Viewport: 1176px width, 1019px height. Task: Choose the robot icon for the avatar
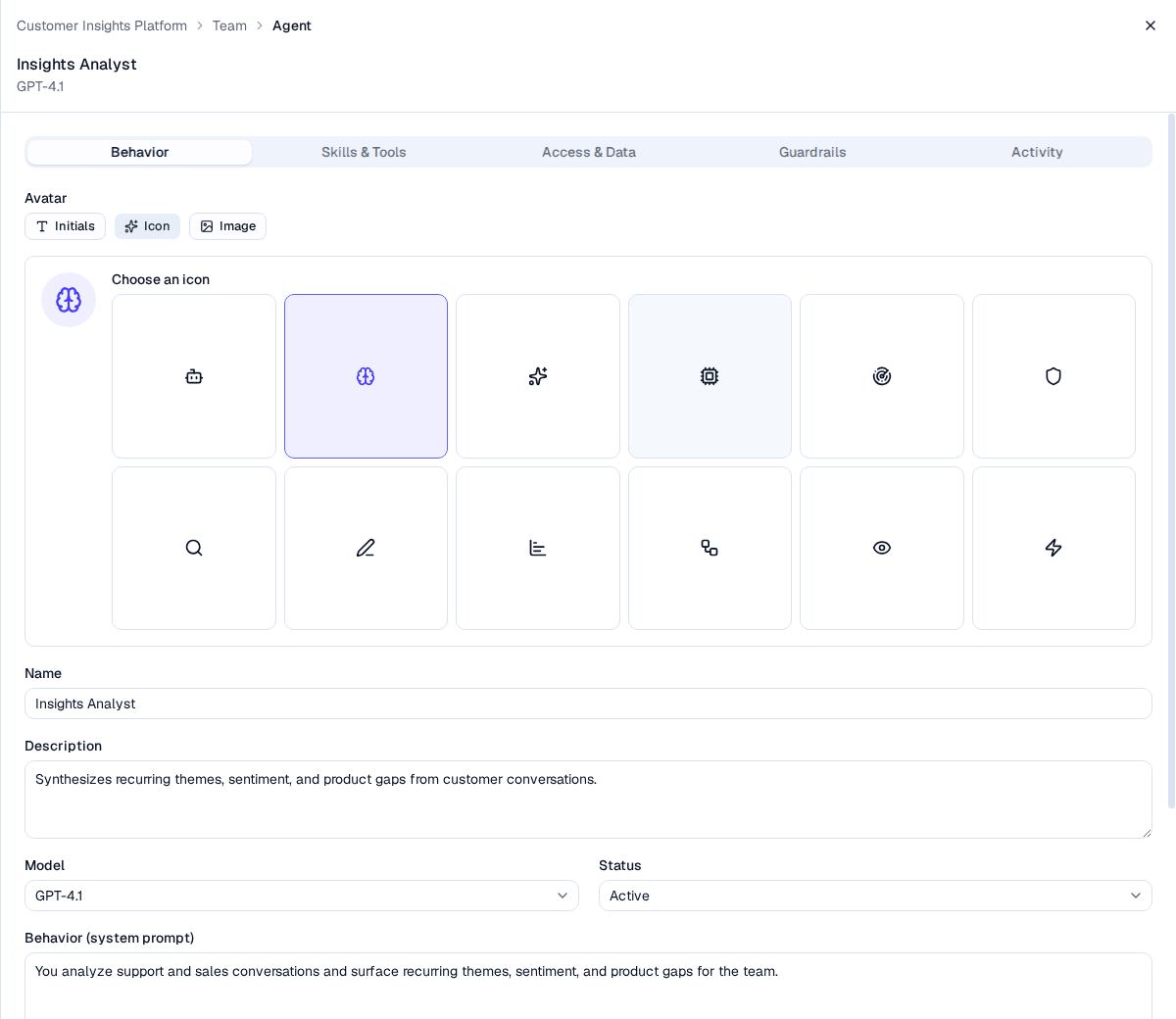194,376
